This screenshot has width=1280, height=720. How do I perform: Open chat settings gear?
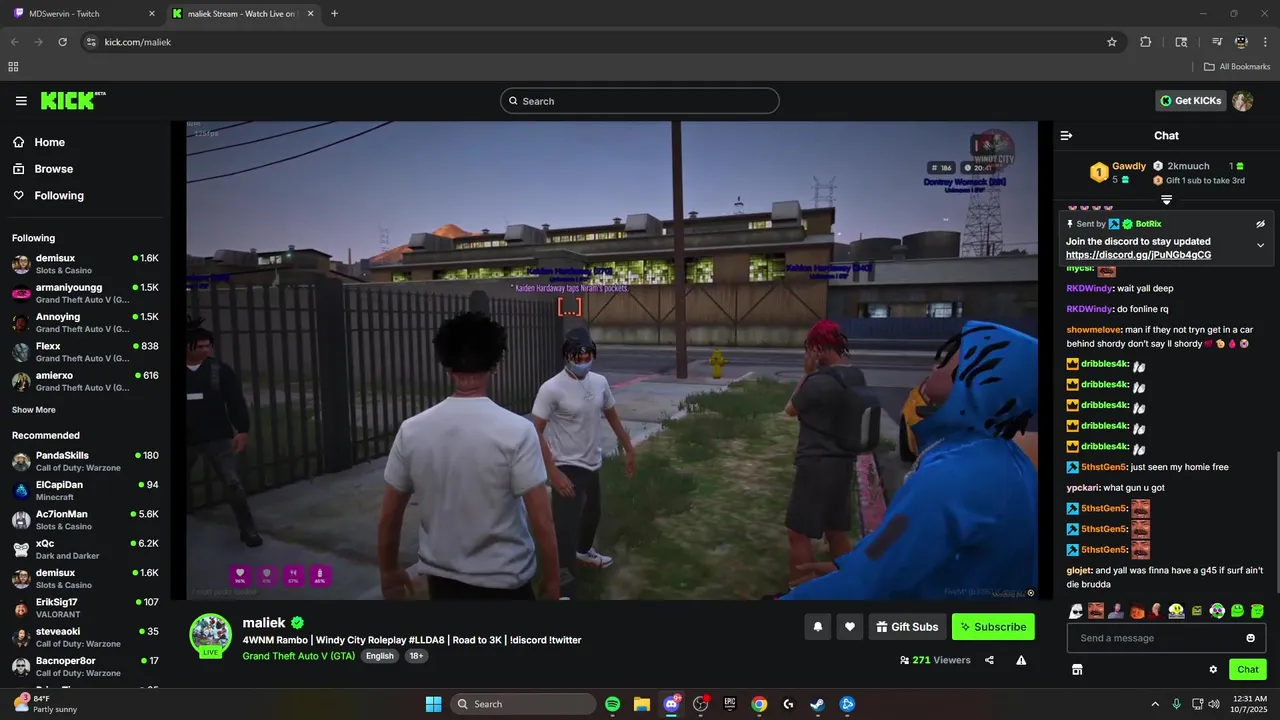click(1213, 670)
